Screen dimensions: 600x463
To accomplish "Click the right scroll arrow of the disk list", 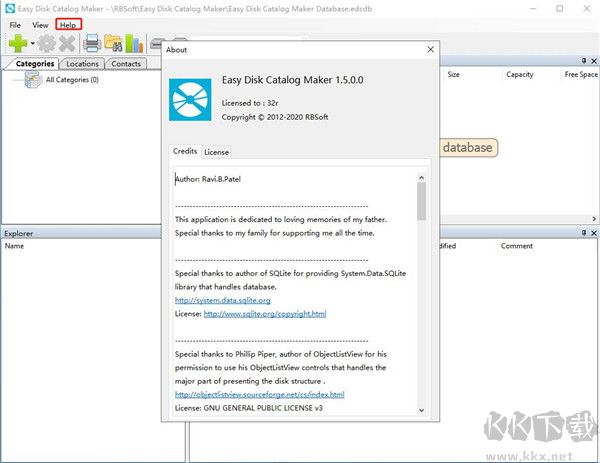I will click(594, 219).
